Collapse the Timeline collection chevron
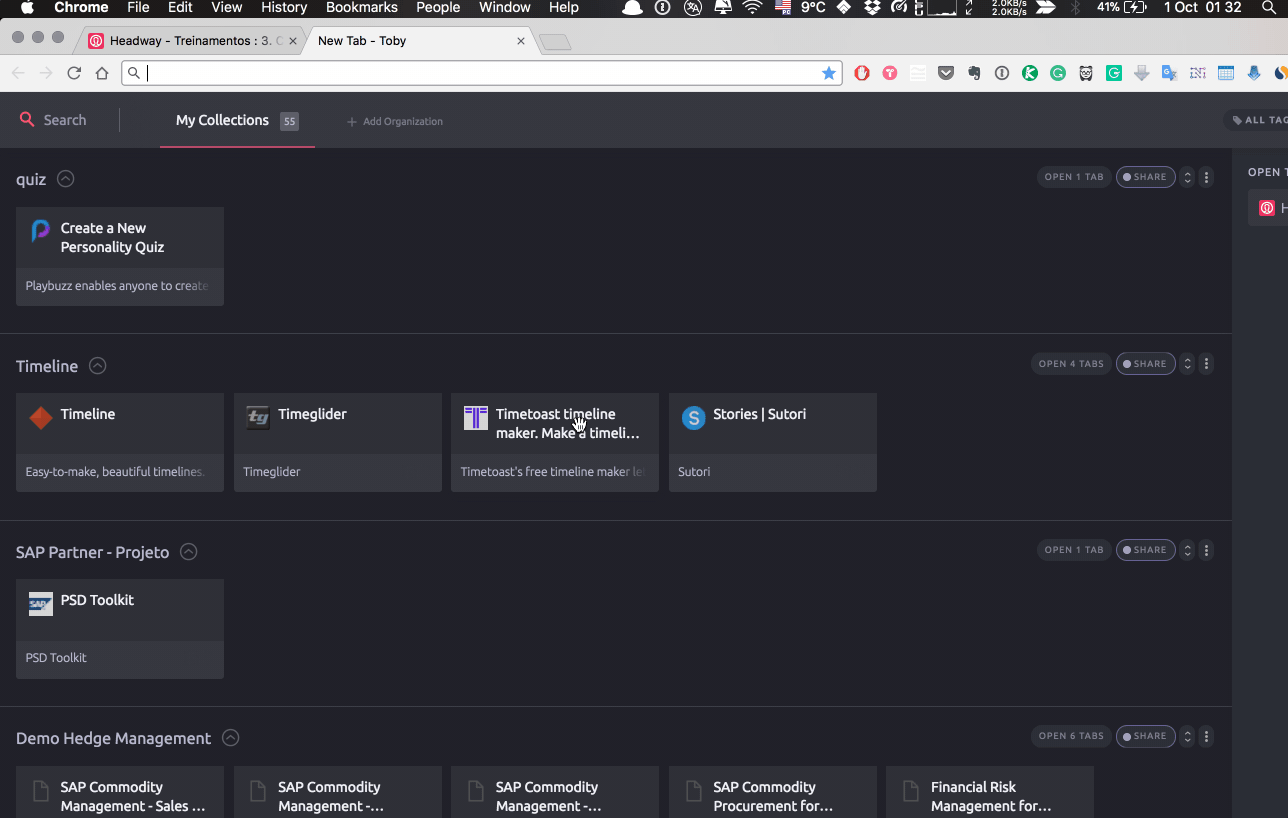Screen dimensions: 1288x818 pos(97,366)
